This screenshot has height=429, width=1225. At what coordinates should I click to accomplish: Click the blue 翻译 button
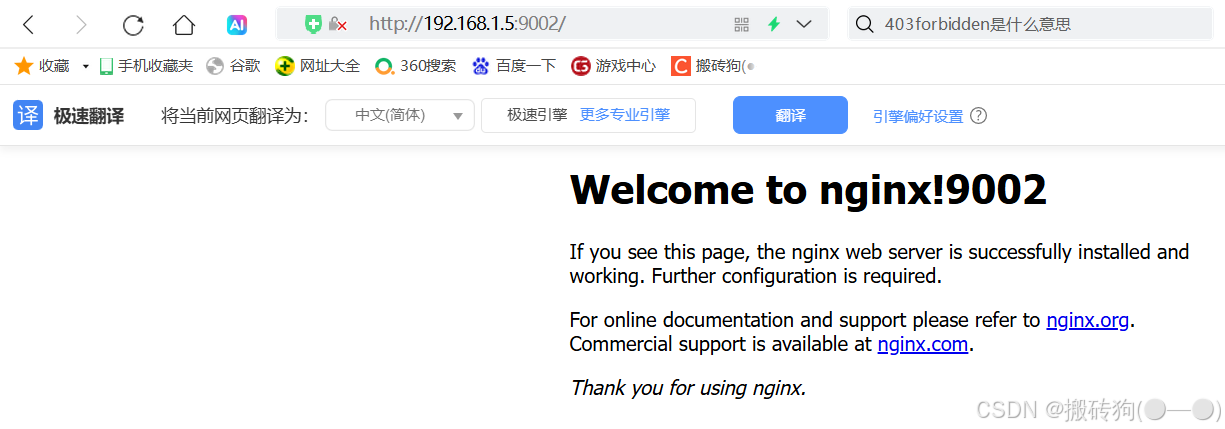[790, 115]
